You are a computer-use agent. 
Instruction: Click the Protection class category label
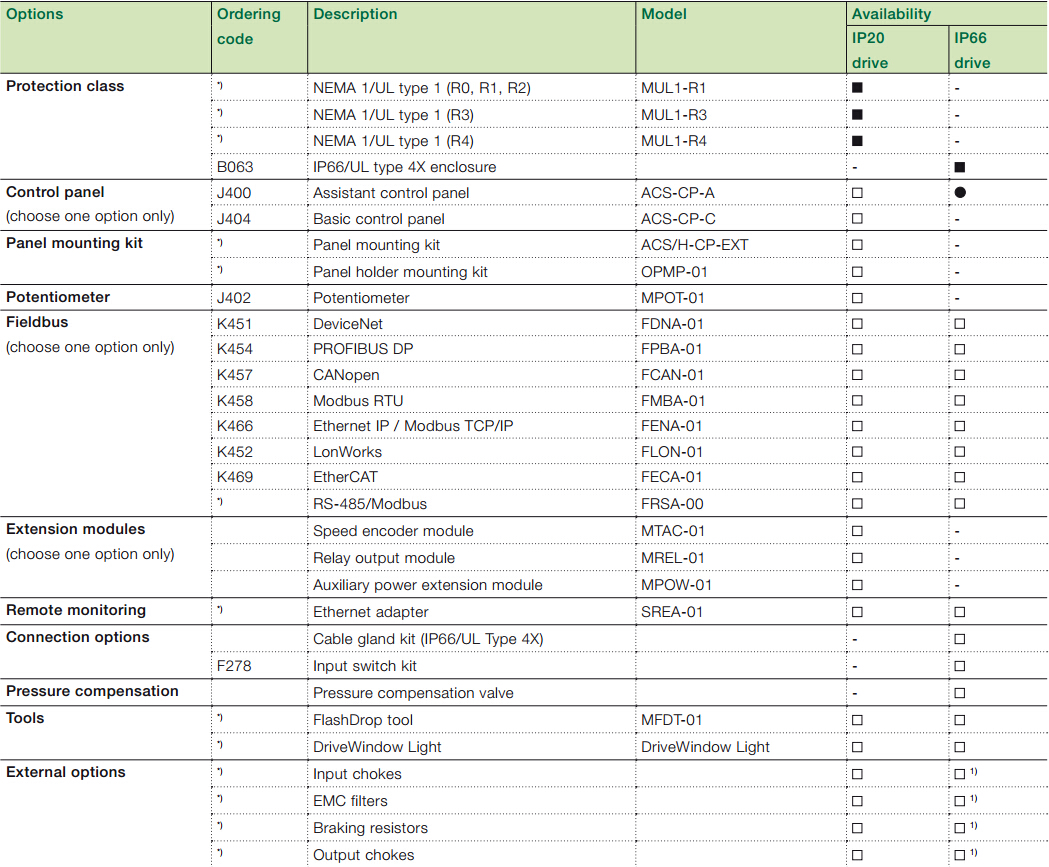tap(65, 86)
